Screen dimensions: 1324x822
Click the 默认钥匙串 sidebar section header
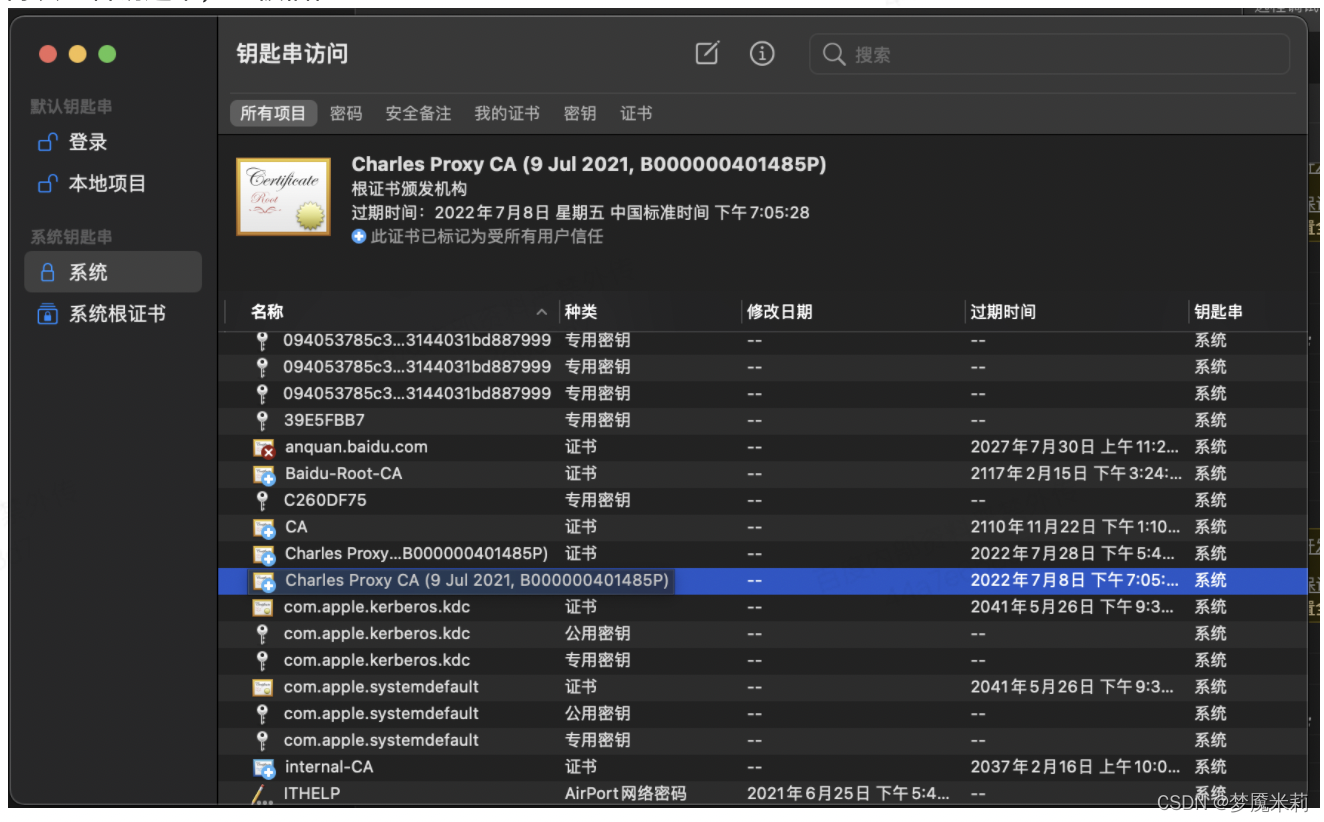coord(71,106)
